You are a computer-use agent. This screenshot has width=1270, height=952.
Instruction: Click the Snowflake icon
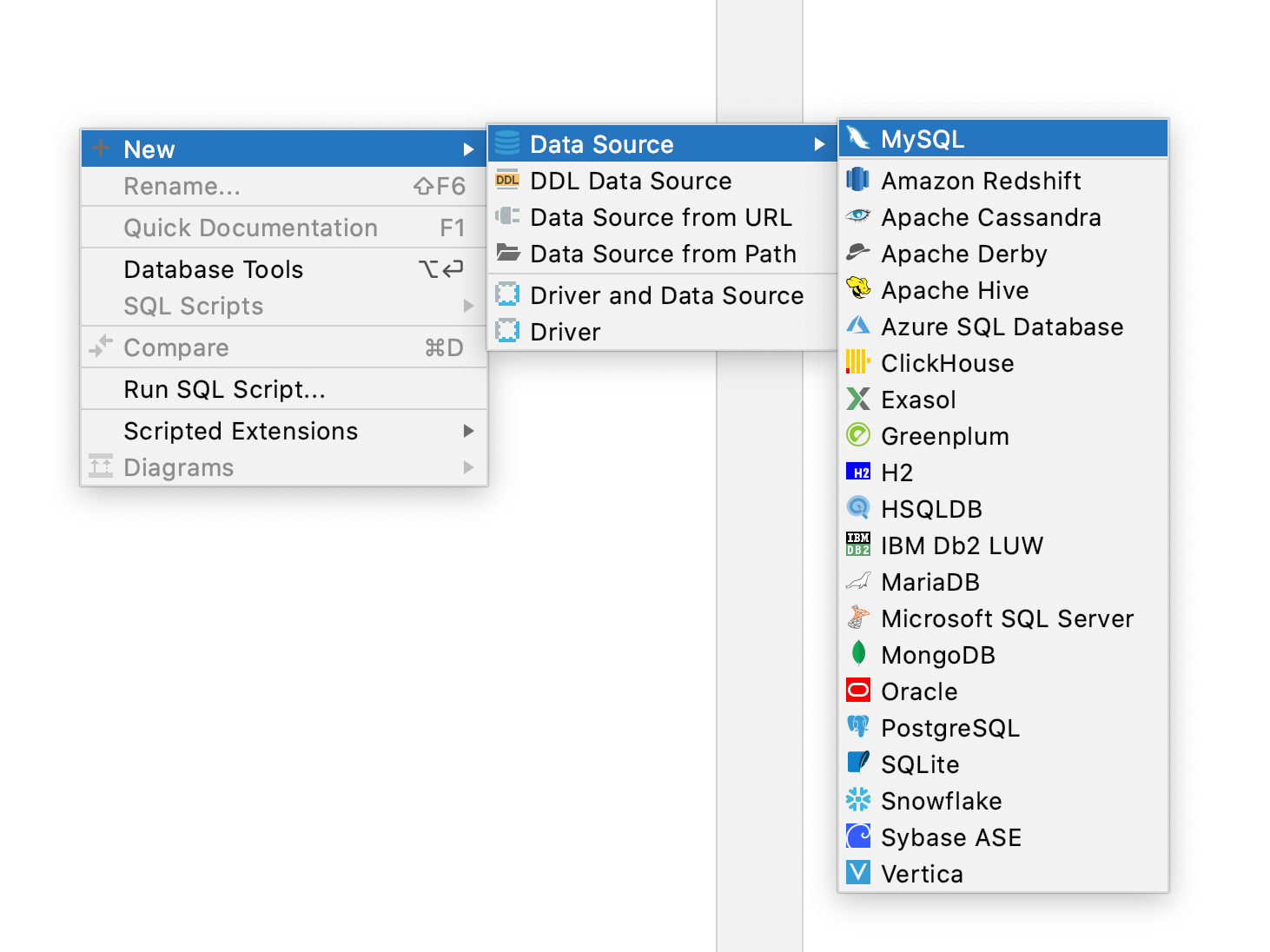pyautogui.click(x=858, y=800)
